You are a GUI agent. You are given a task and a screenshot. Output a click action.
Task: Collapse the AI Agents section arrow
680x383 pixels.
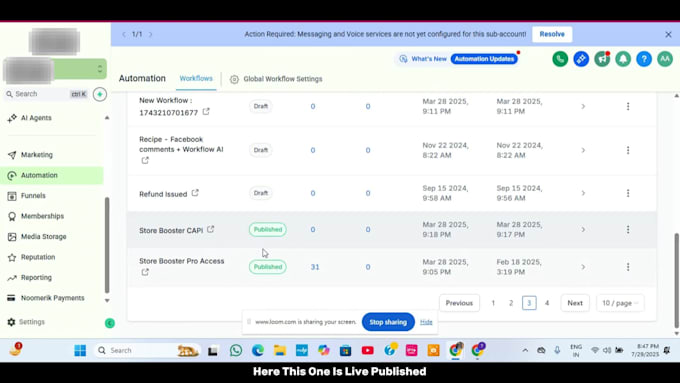[107, 118]
